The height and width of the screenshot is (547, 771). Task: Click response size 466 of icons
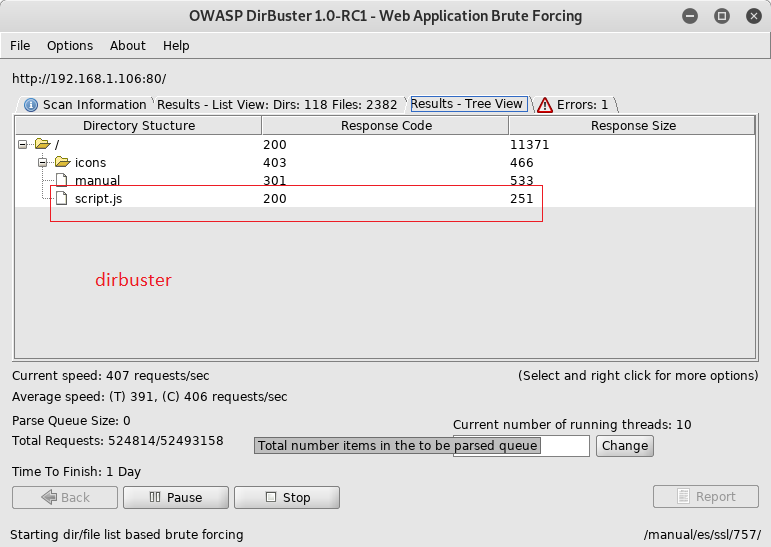[x=521, y=163]
